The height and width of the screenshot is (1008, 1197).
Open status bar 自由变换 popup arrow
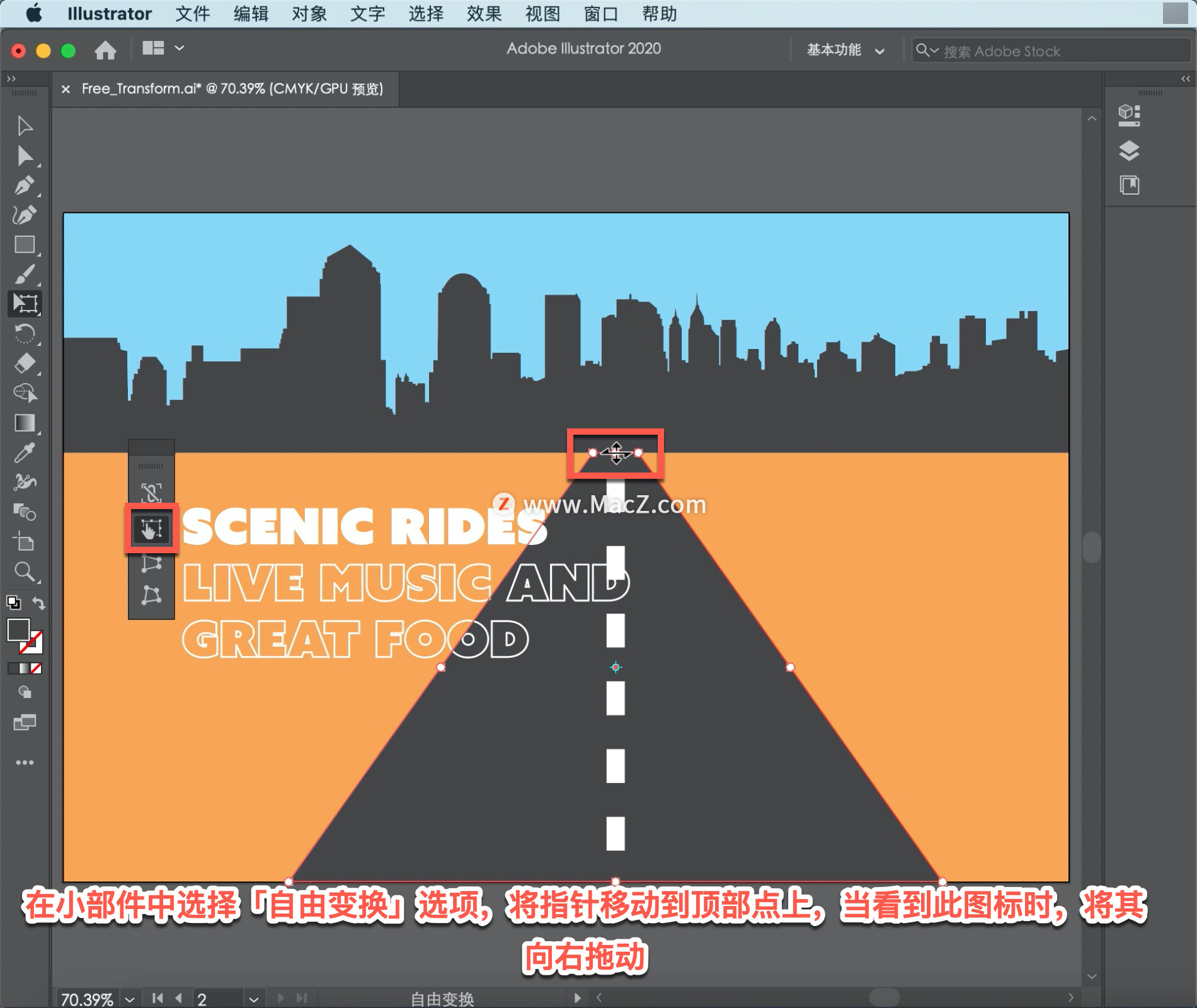click(577, 998)
